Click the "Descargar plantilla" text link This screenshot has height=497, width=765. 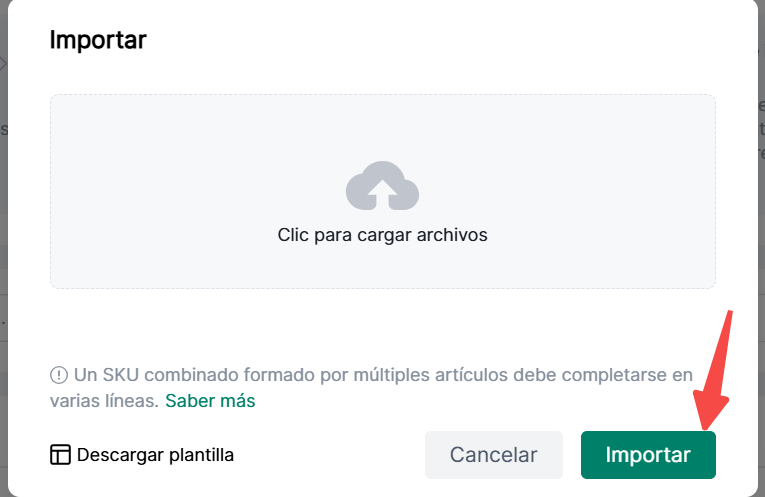point(155,455)
